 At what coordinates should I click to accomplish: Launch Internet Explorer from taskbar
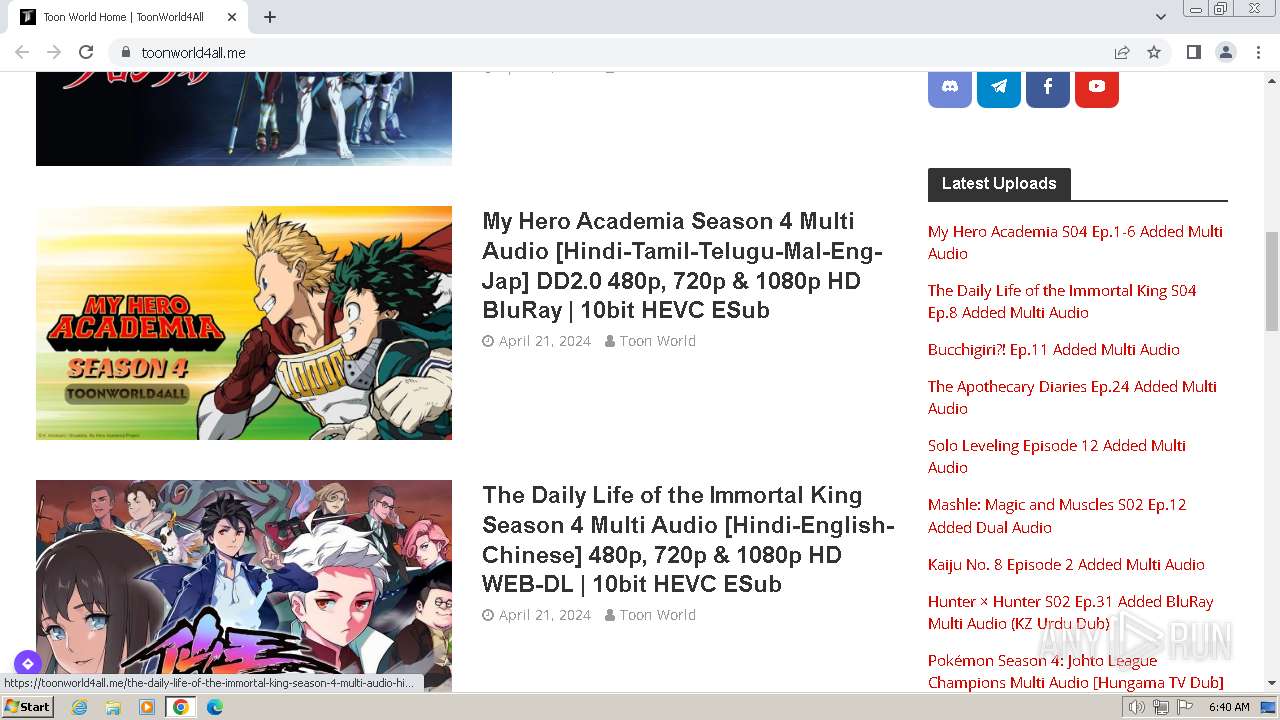pyautogui.click(x=79, y=707)
